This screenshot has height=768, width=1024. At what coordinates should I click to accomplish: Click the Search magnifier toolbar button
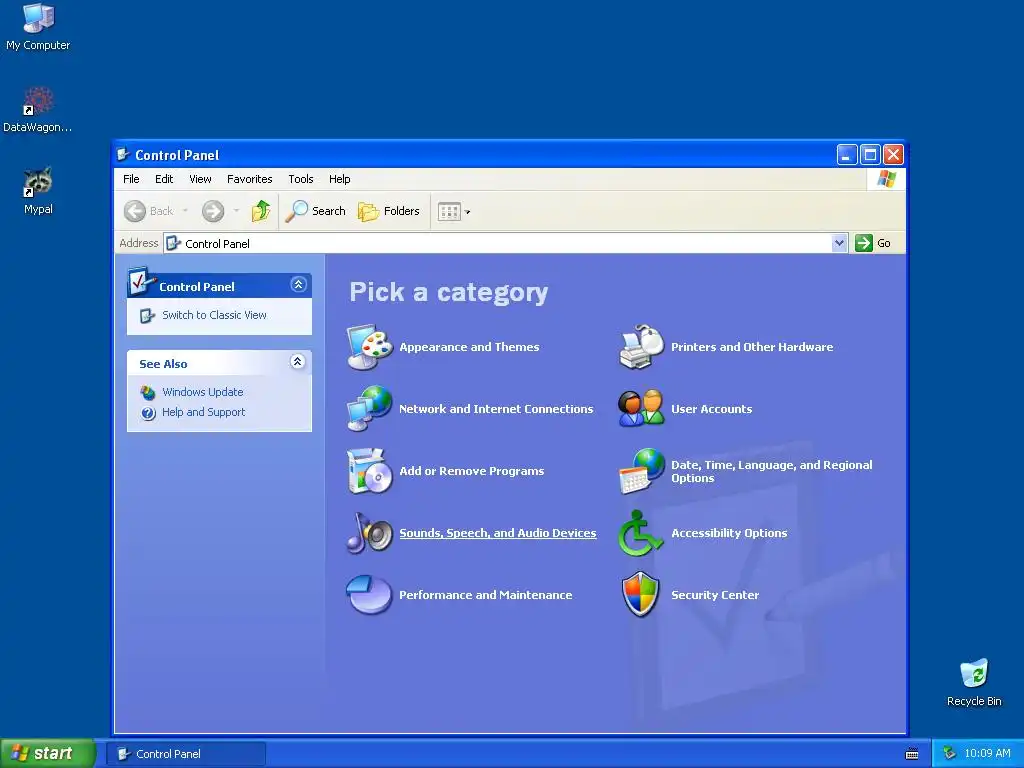tap(316, 211)
